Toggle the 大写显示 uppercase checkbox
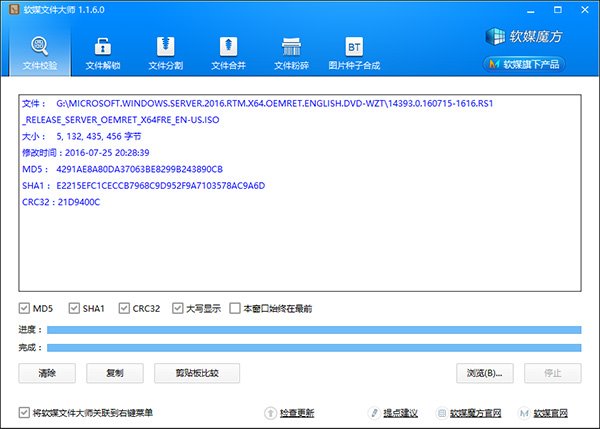The image size is (600, 429). pos(178,308)
